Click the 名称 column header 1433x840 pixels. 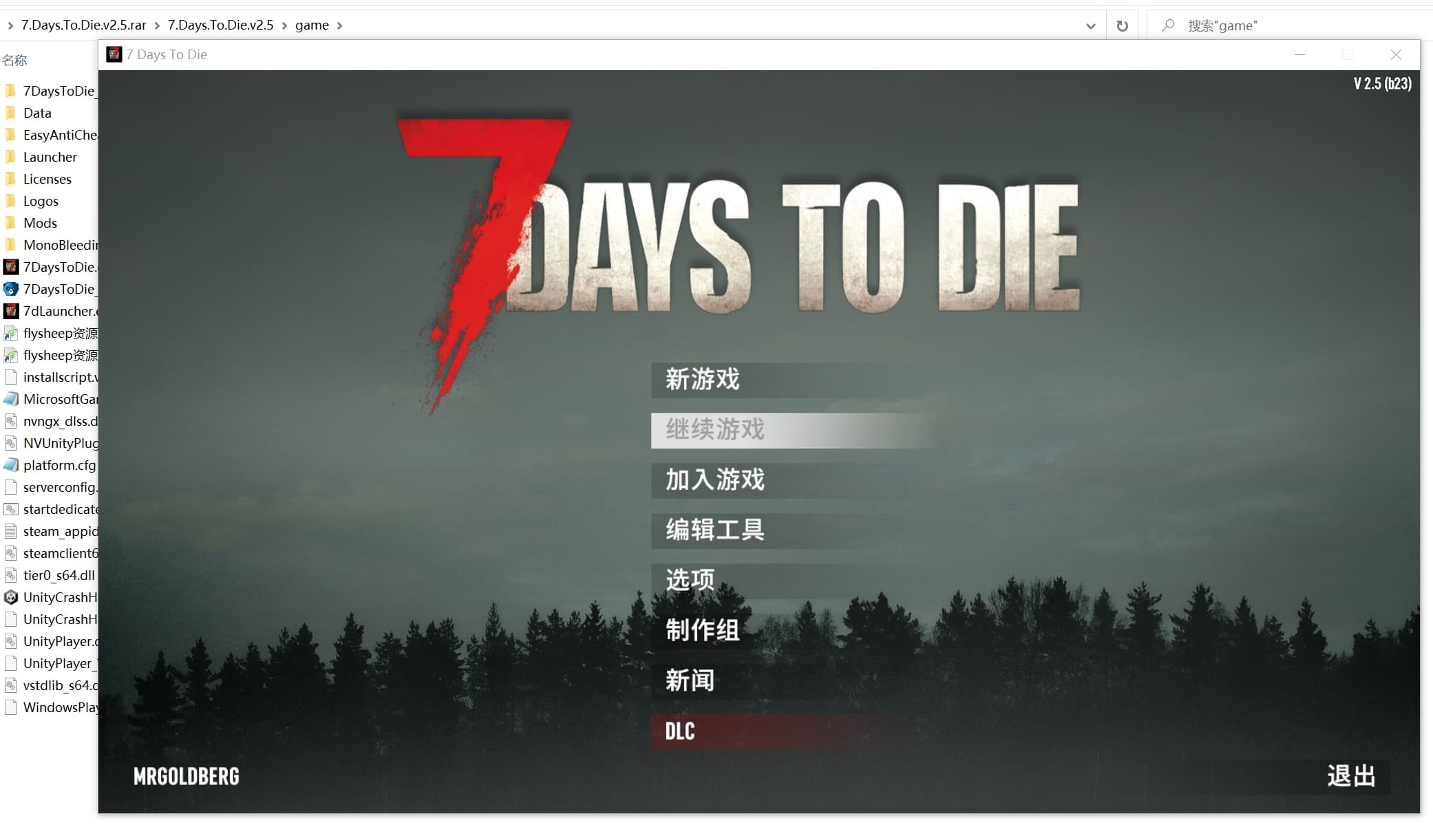pos(15,61)
